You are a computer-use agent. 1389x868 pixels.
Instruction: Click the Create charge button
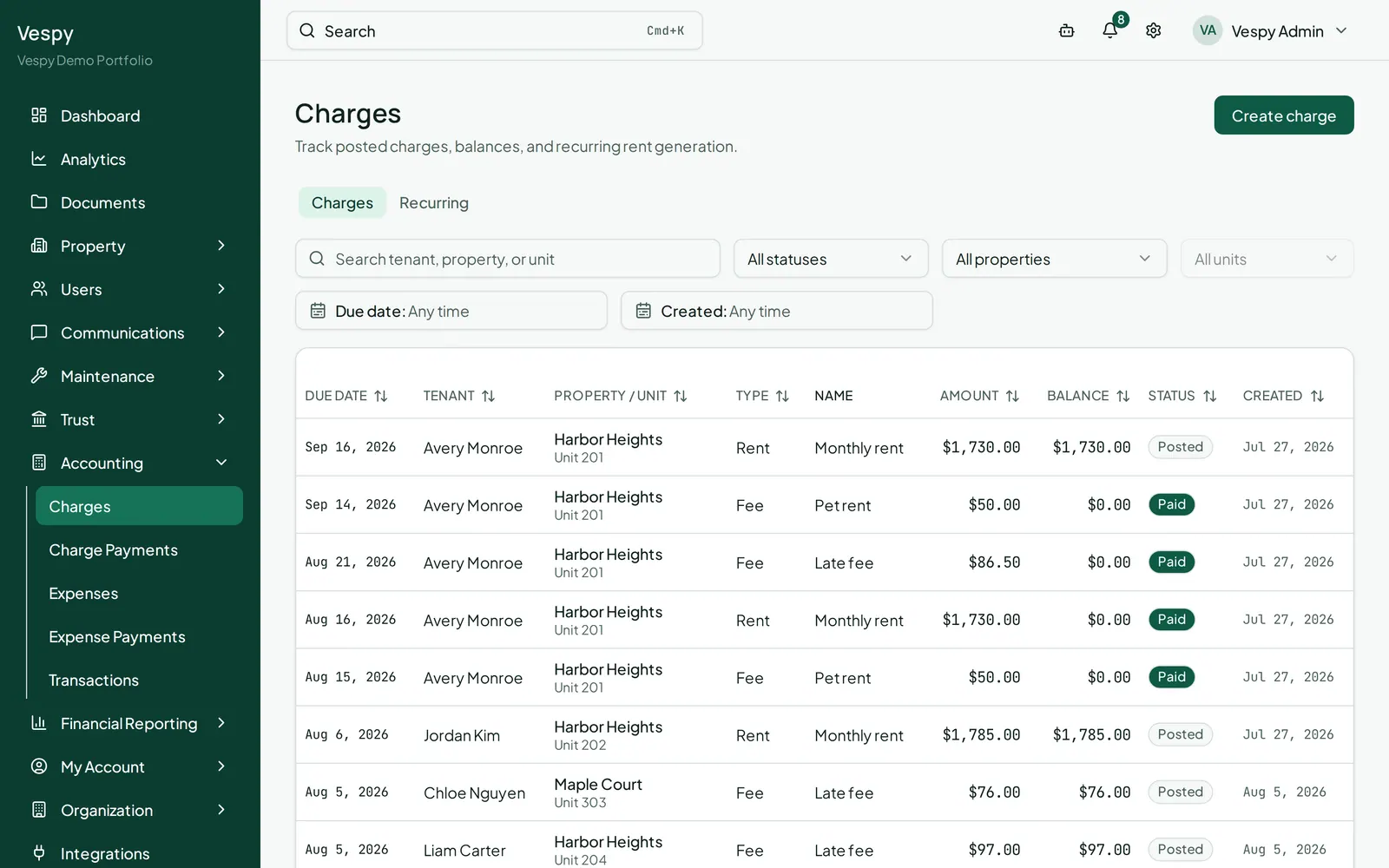[x=1284, y=115]
